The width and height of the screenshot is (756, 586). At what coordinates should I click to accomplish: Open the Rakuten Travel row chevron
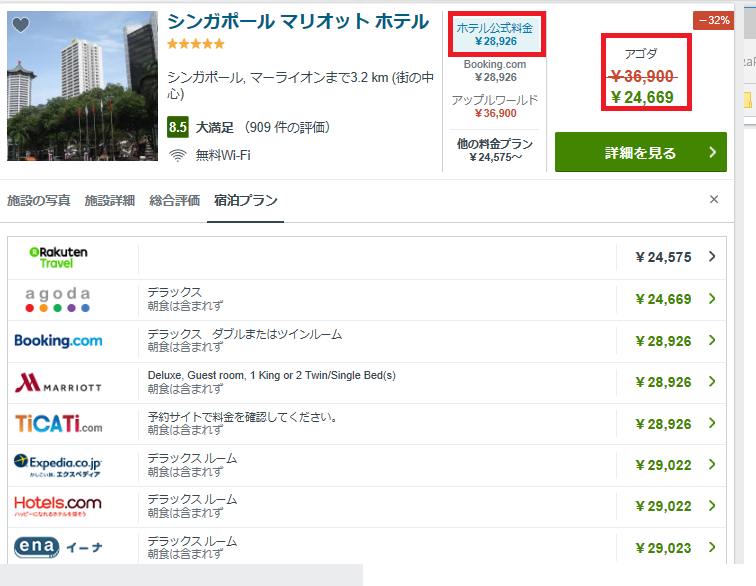pos(712,257)
